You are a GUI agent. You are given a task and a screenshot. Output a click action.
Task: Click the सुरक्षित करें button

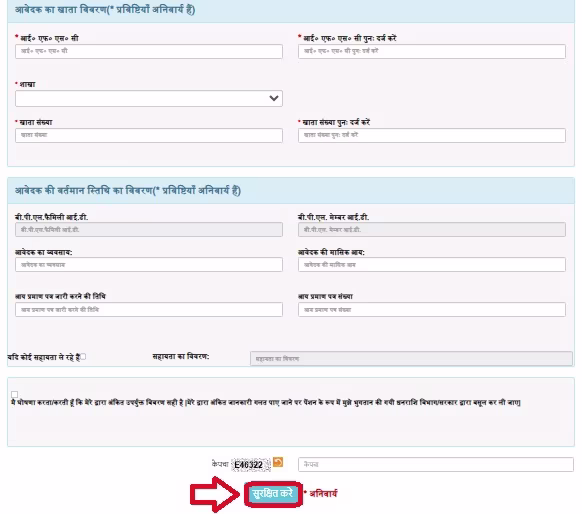(273, 494)
